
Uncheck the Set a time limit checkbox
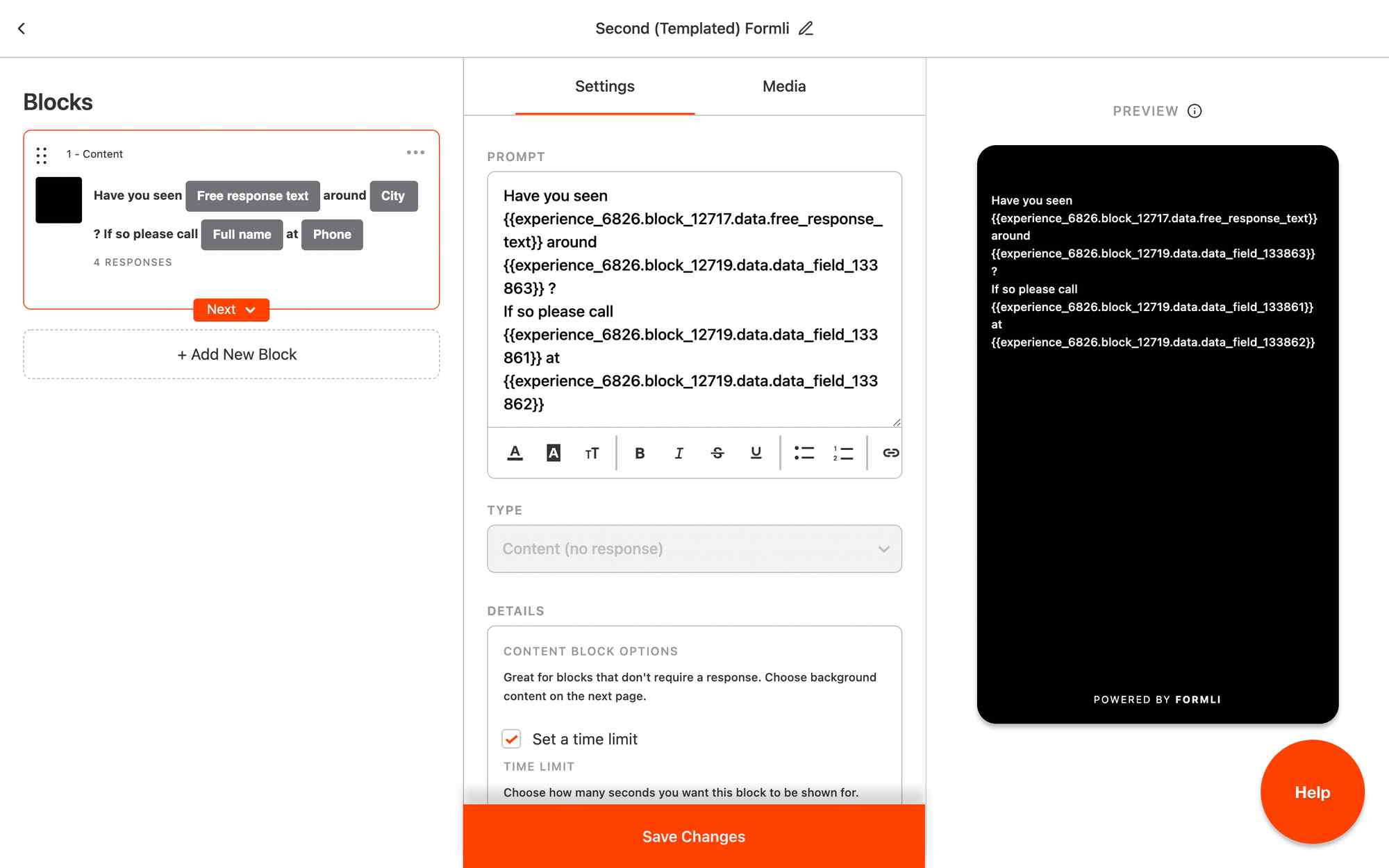click(512, 739)
